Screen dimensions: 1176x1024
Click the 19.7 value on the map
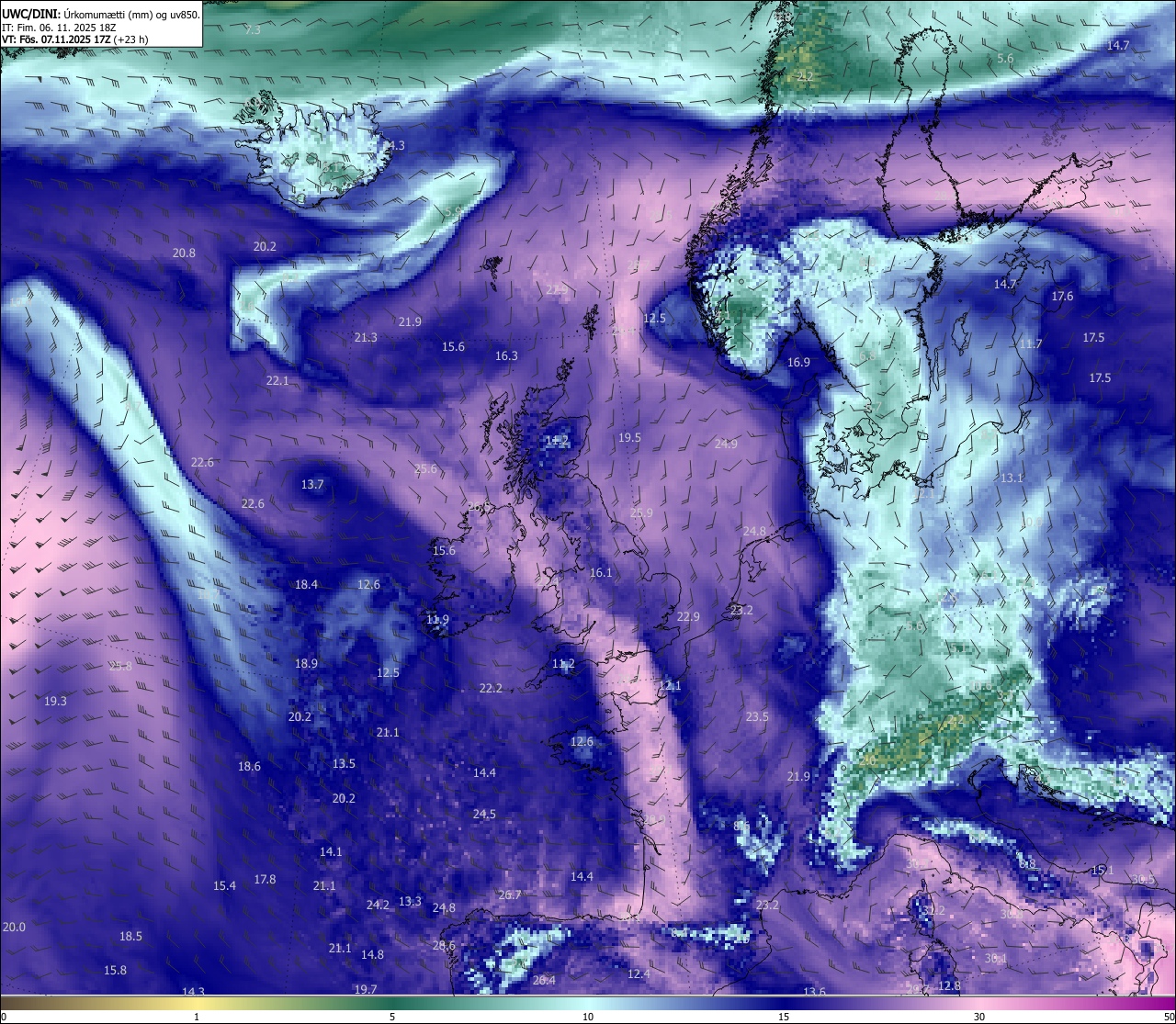(366, 990)
